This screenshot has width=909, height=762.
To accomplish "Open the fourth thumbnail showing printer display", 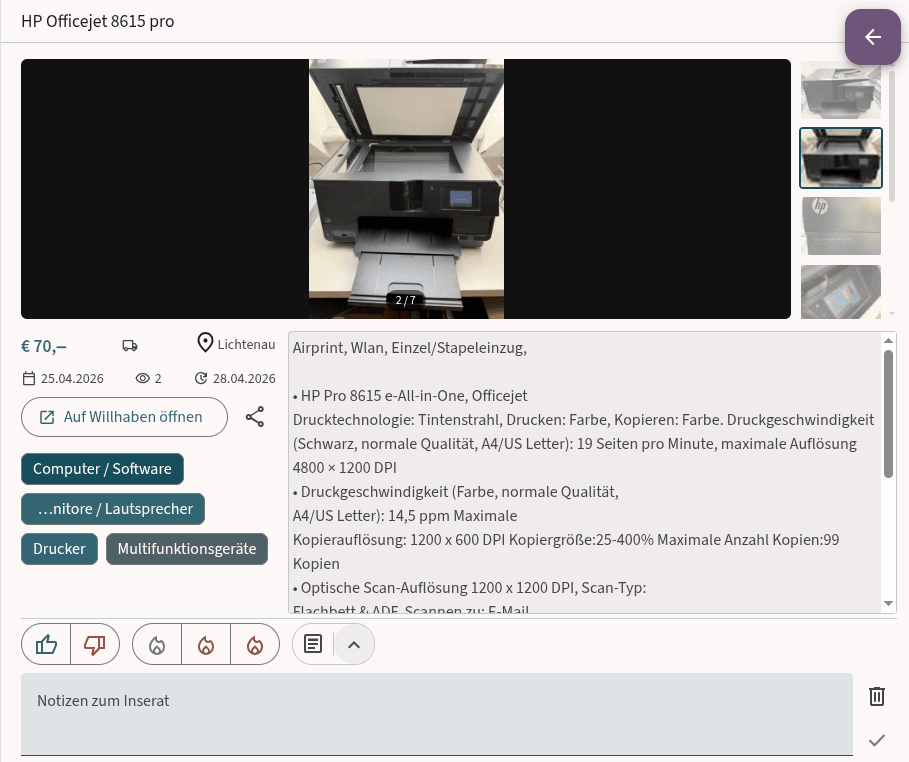I will point(841,292).
